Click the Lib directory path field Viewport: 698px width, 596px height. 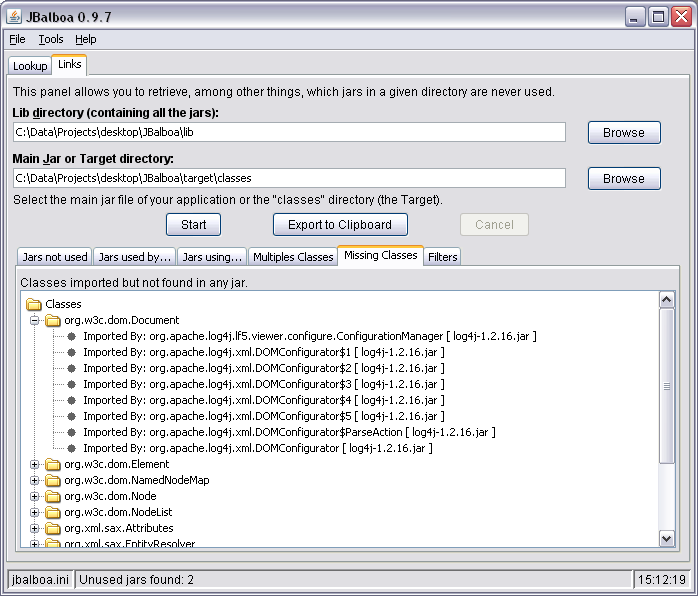tap(289, 133)
